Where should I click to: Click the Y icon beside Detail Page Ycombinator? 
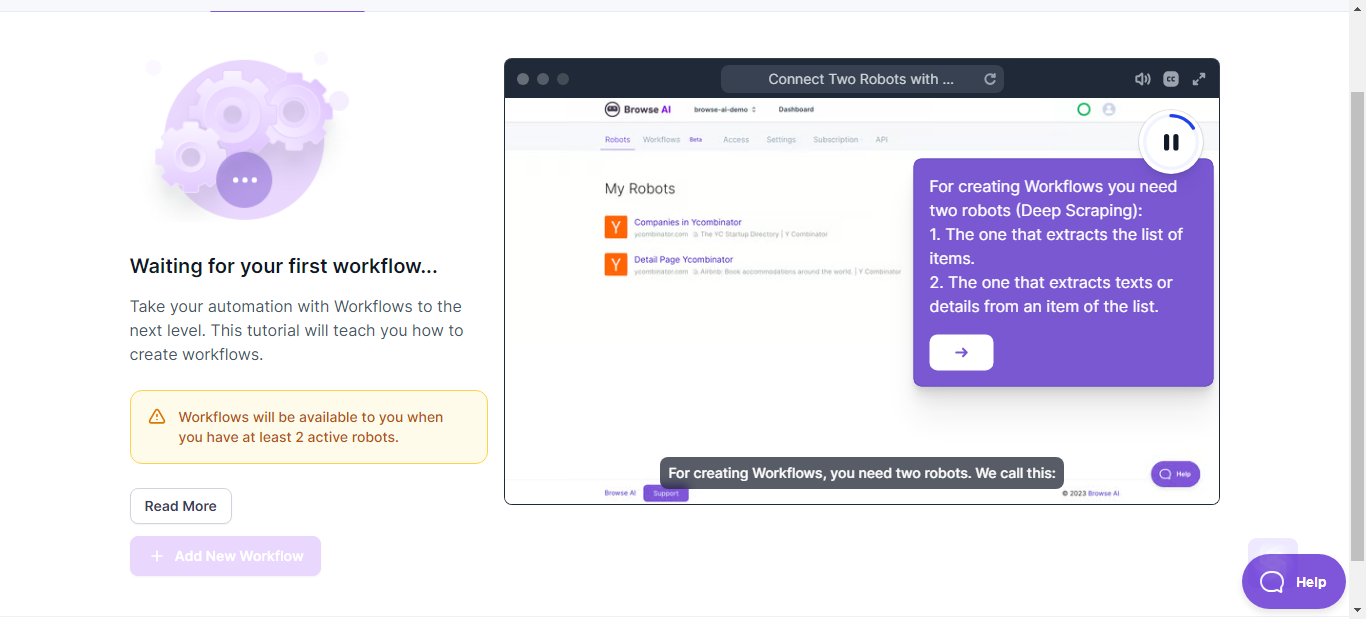(x=616, y=264)
